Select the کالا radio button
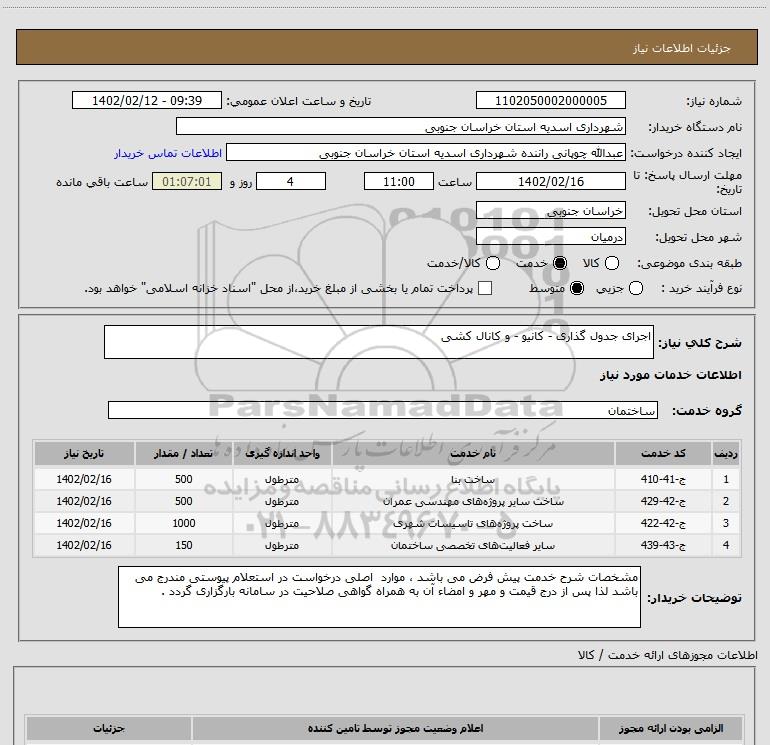This screenshot has height=745, width=770. click(612, 263)
